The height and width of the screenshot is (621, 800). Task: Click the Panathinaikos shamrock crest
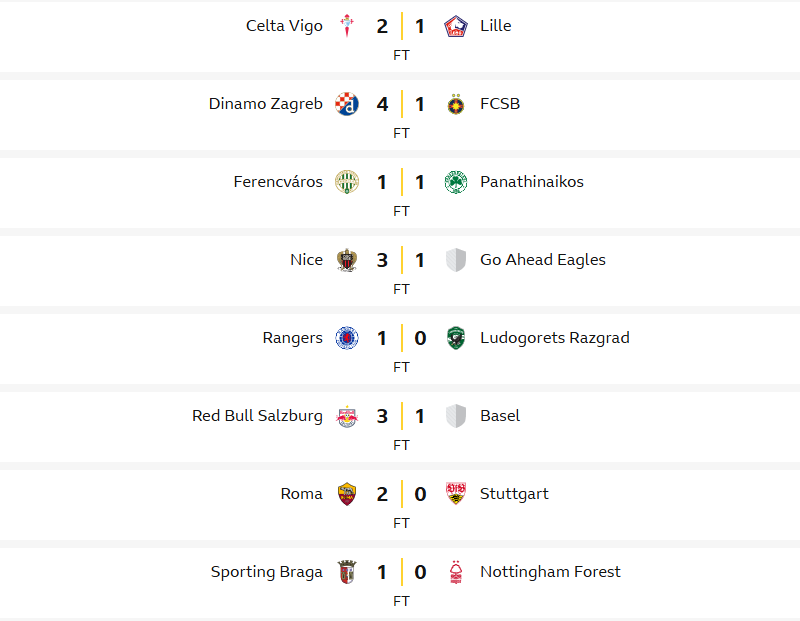(x=456, y=182)
